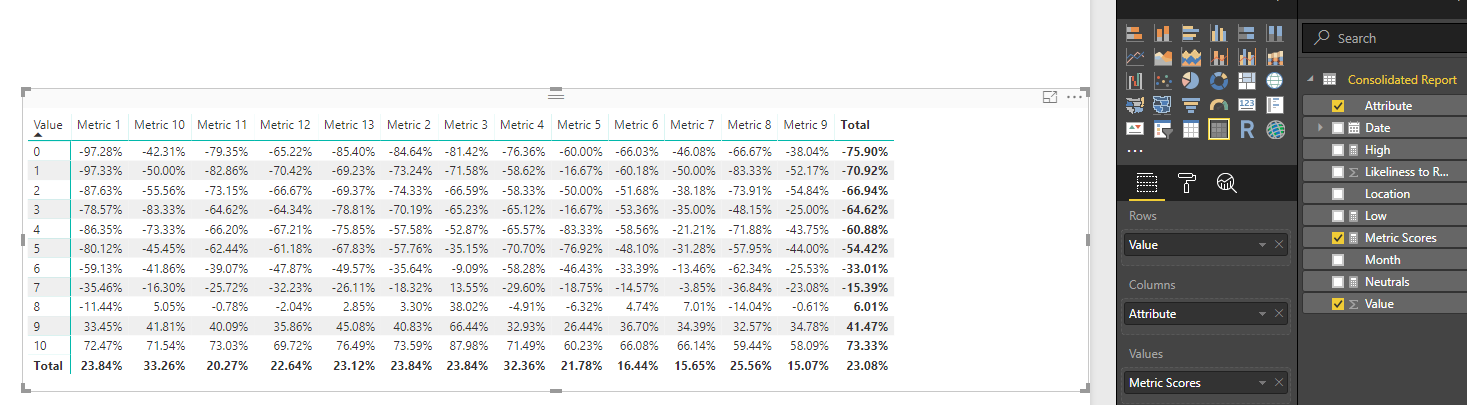Image resolution: width=1467 pixels, height=405 pixels.
Task: Check the Date field checkbox
Action: tap(1338, 128)
